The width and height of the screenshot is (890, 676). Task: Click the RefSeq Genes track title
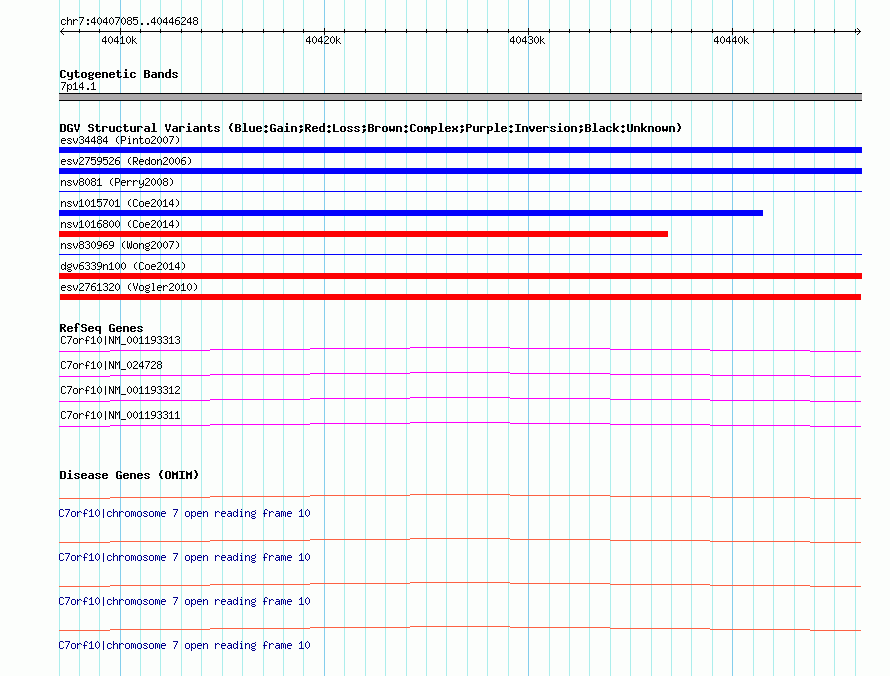[x=102, y=328]
